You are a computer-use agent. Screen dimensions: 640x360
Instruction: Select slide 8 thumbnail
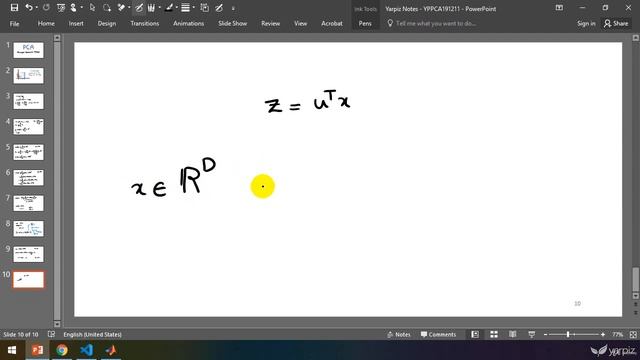(28, 229)
